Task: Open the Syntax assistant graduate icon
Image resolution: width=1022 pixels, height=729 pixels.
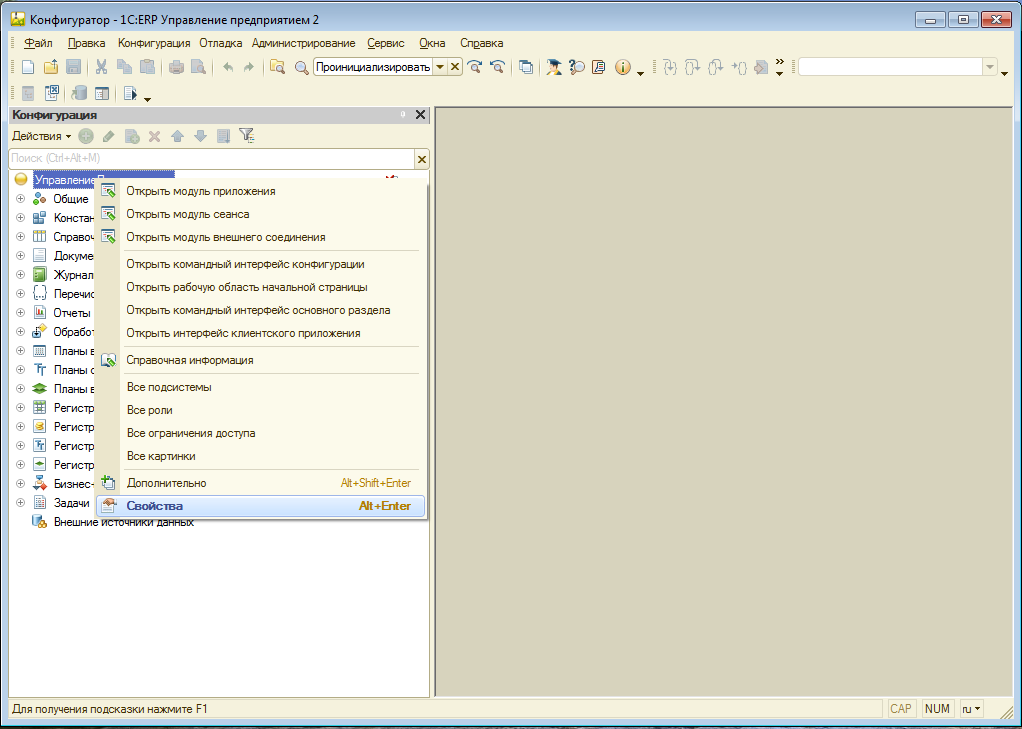Action: [x=554, y=67]
